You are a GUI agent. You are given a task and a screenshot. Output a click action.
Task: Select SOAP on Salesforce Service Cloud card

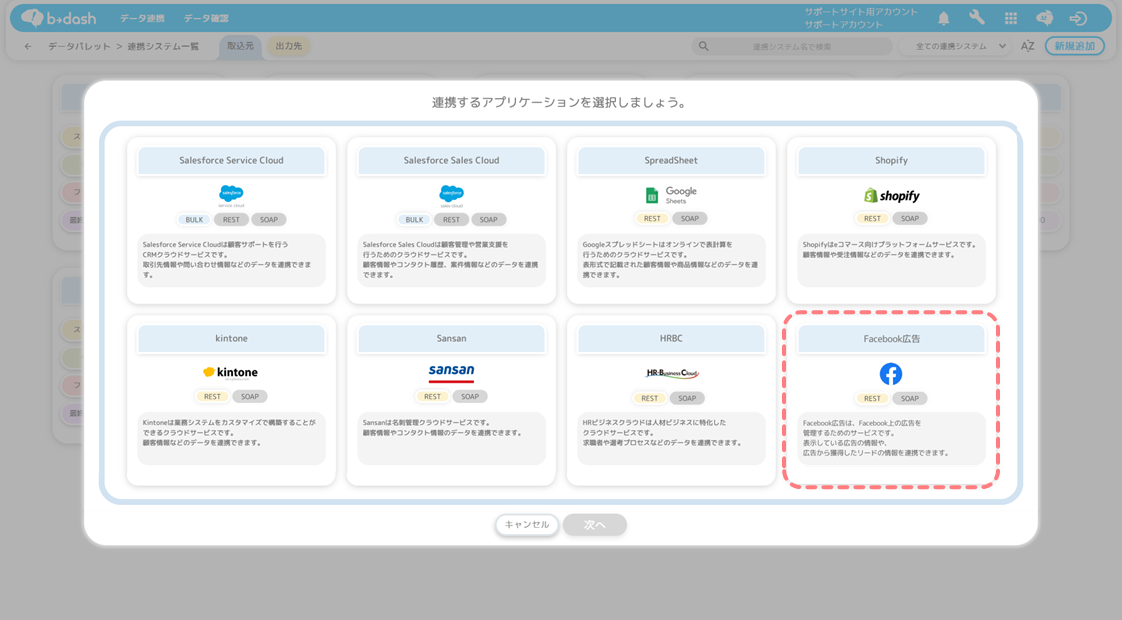click(x=269, y=220)
